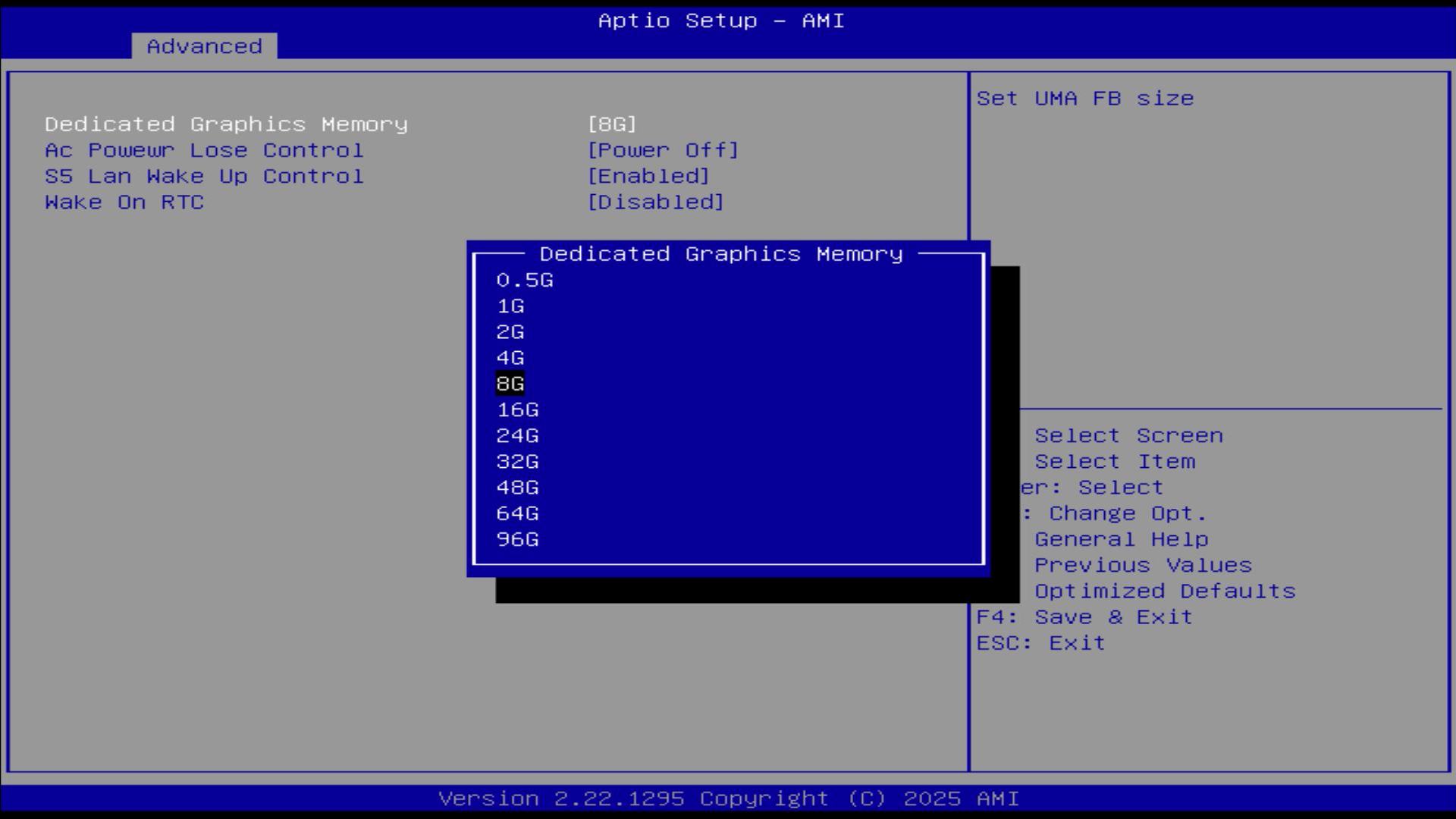The width and height of the screenshot is (1456, 819).
Task: Click the S5 Lan Wake Up Control label
Action: [x=204, y=176]
